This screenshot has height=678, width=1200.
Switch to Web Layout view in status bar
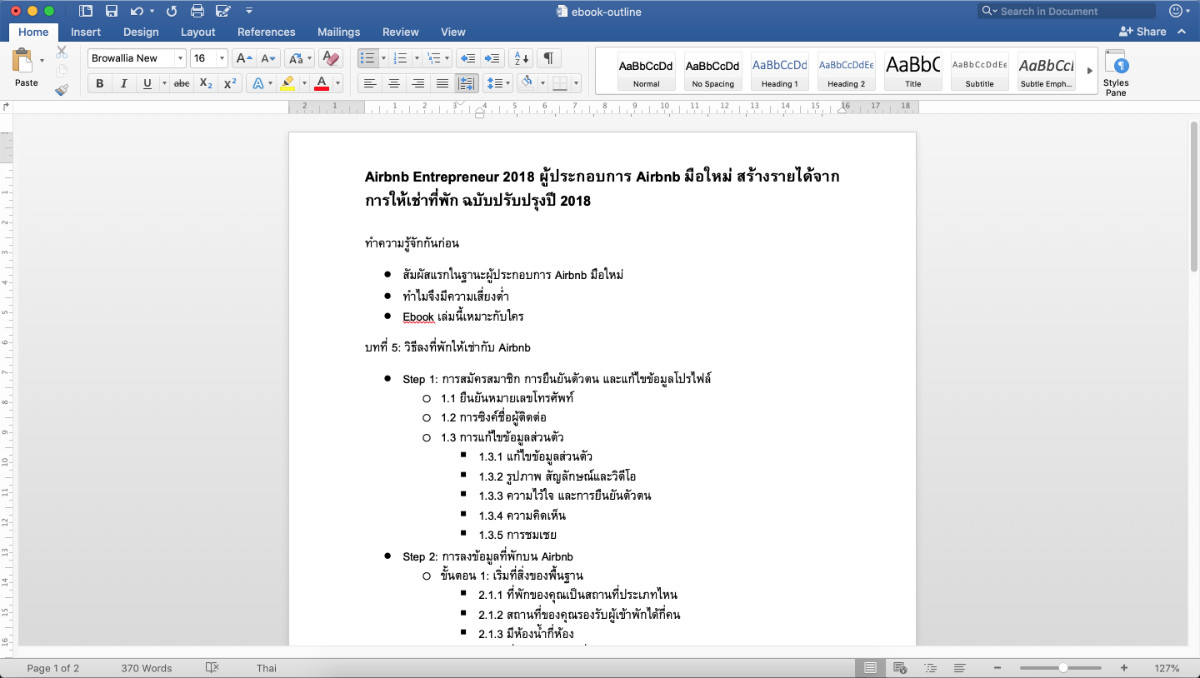900,668
